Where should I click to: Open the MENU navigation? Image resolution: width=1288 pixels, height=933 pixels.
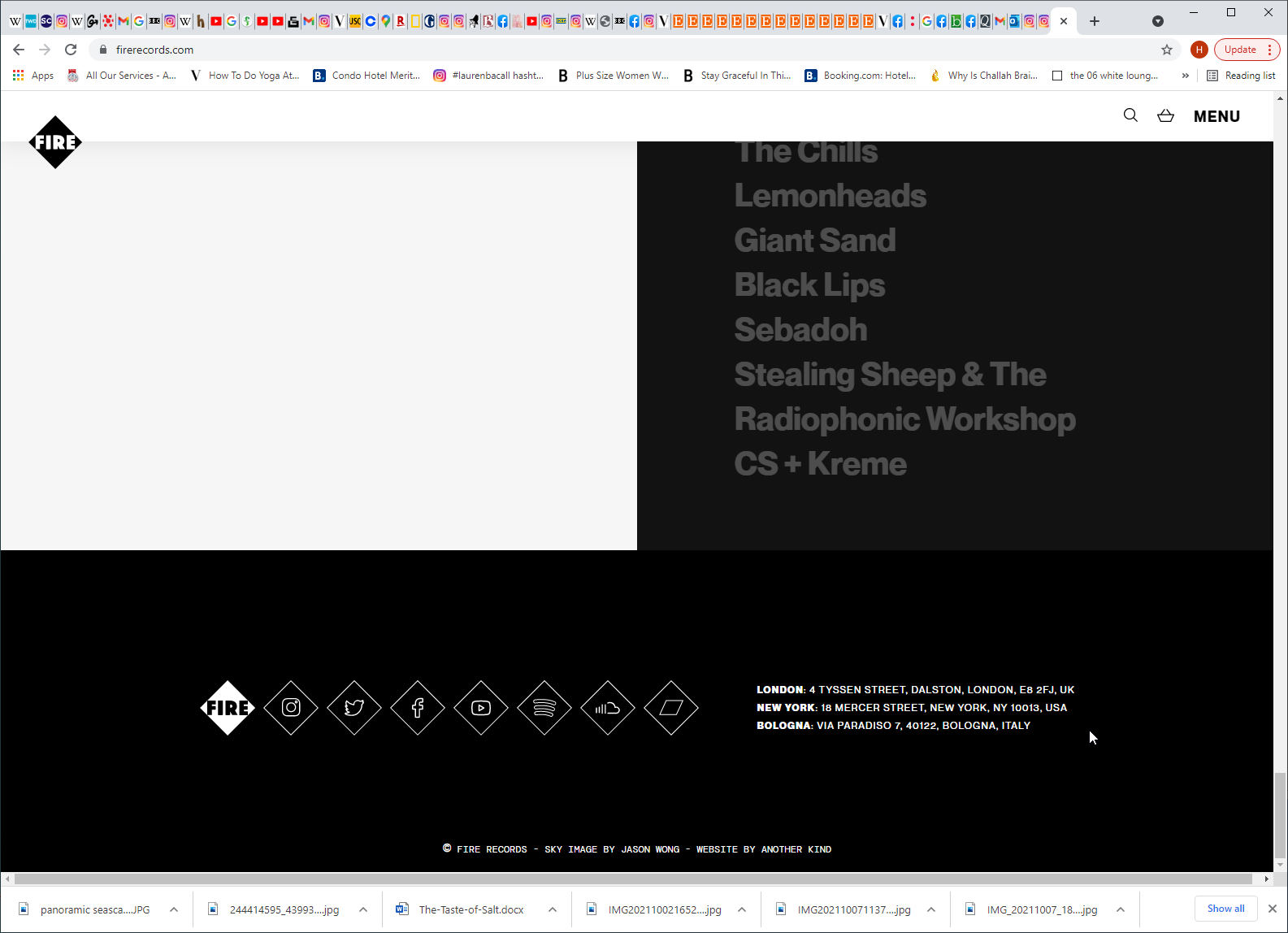coord(1216,116)
